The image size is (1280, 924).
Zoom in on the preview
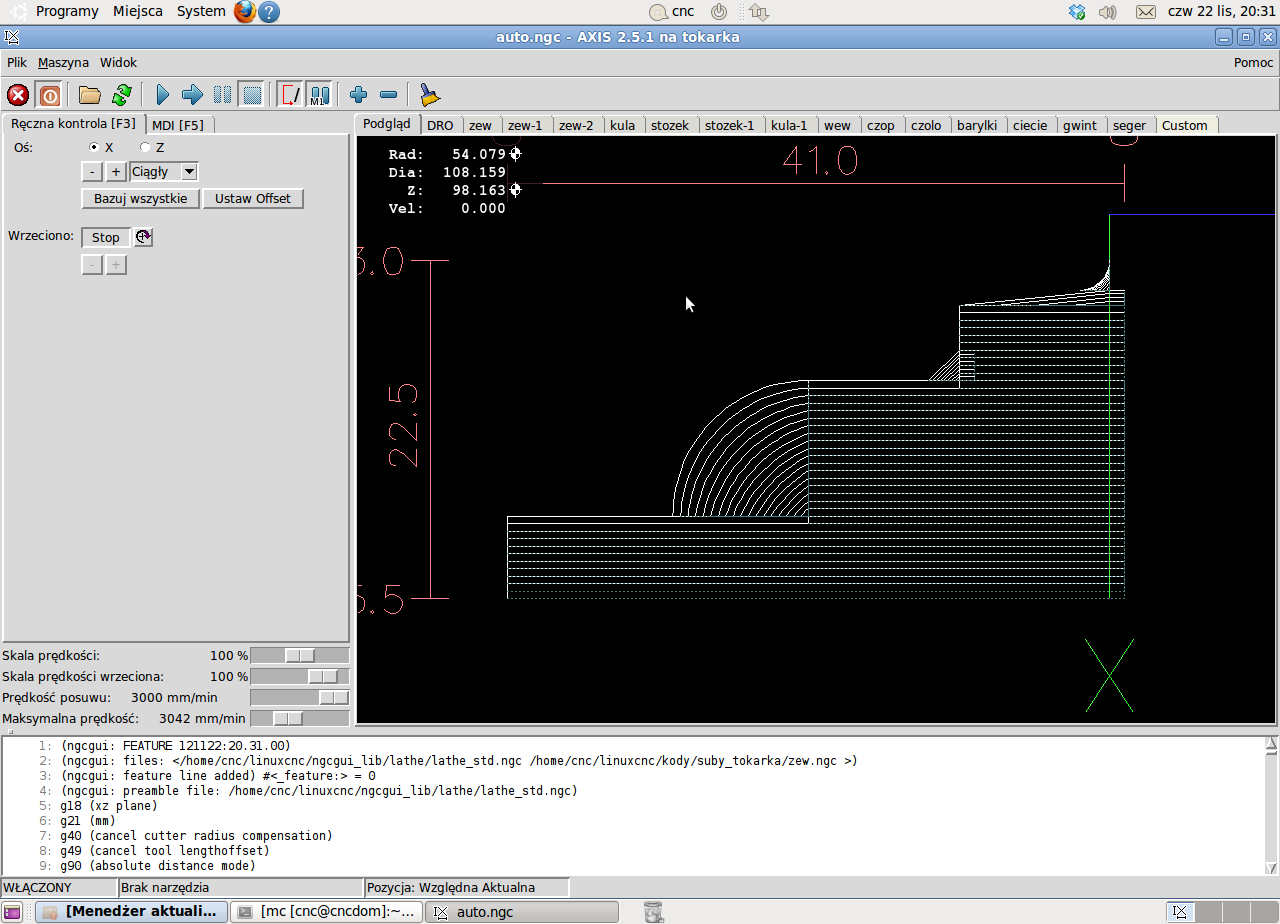(358, 95)
